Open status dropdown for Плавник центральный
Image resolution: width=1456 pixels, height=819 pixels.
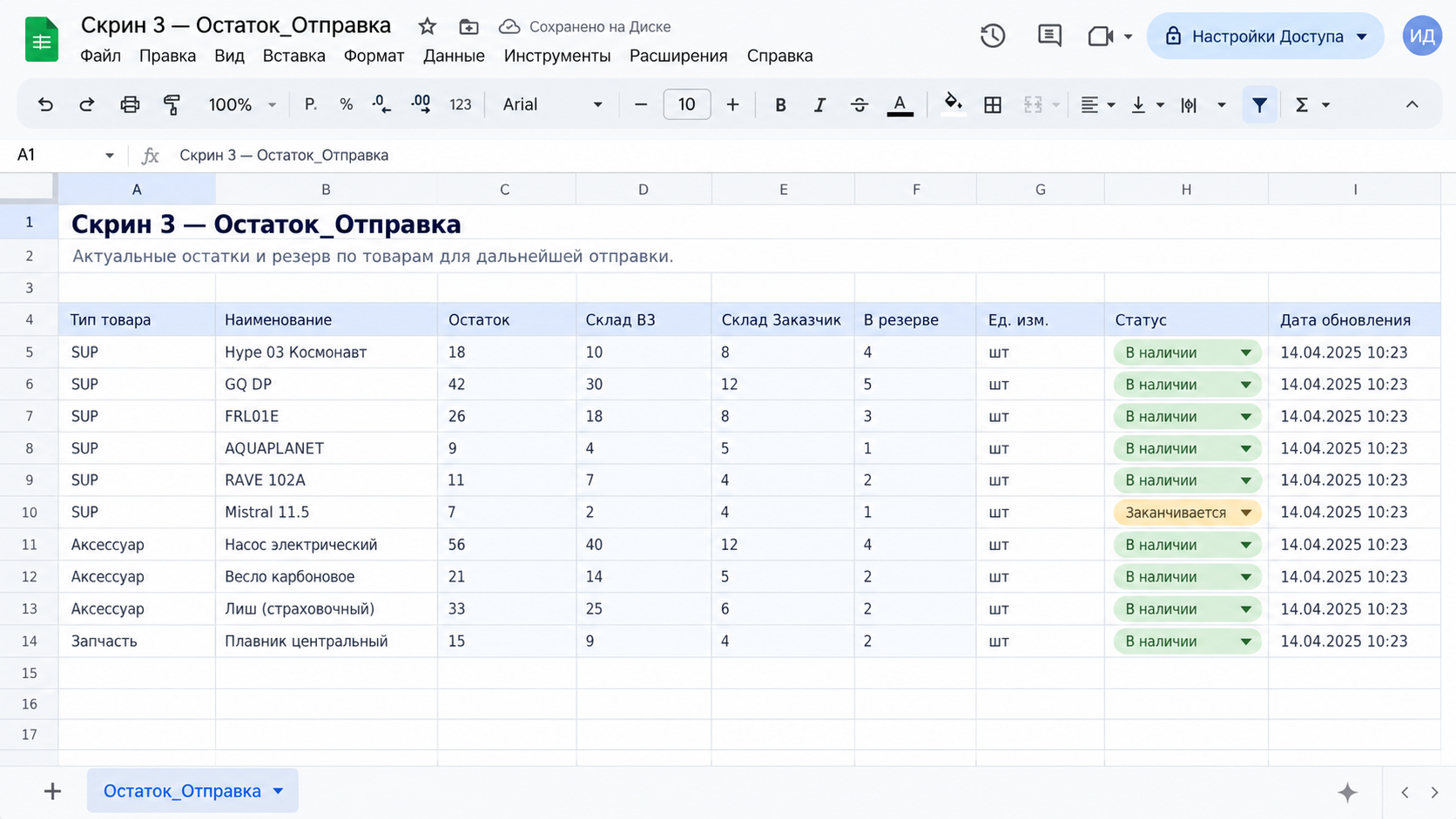pos(1246,641)
